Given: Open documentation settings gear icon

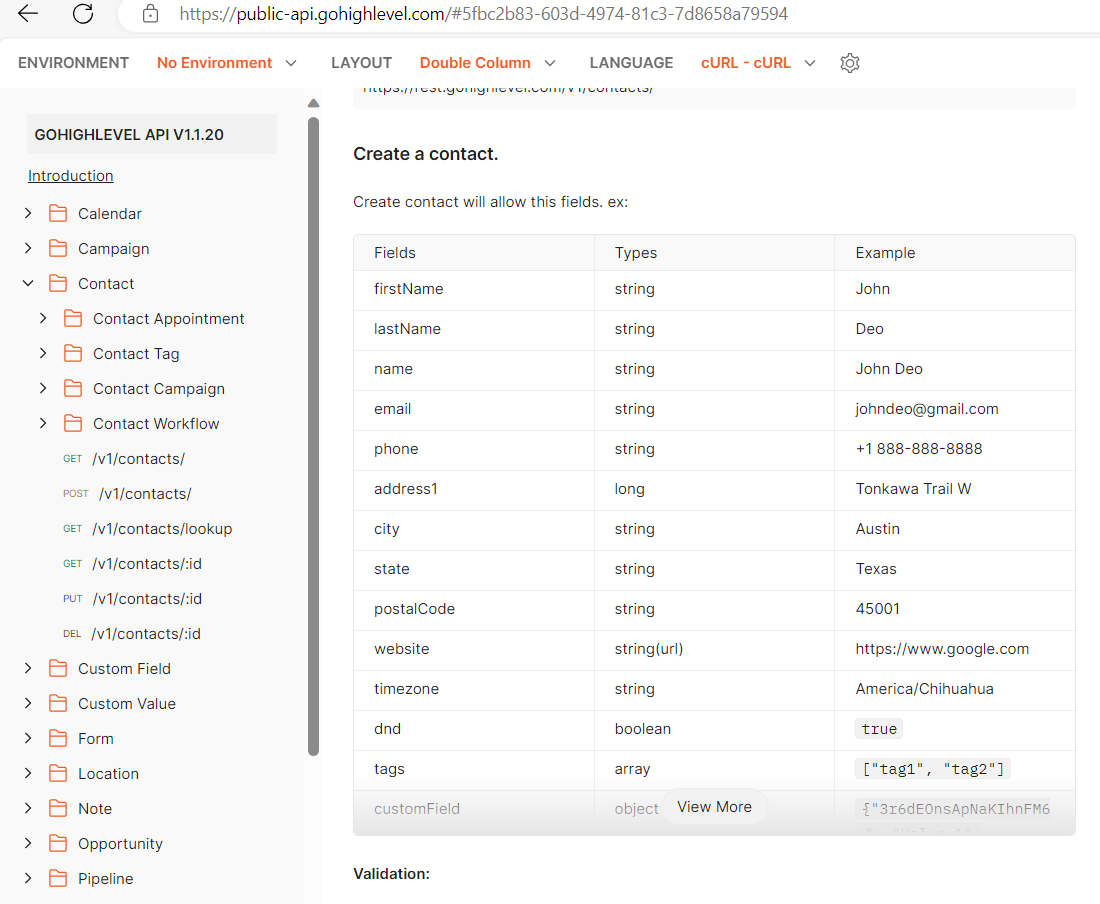Looking at the screenshot, I should pyautogui.click(x=850, y=63).
